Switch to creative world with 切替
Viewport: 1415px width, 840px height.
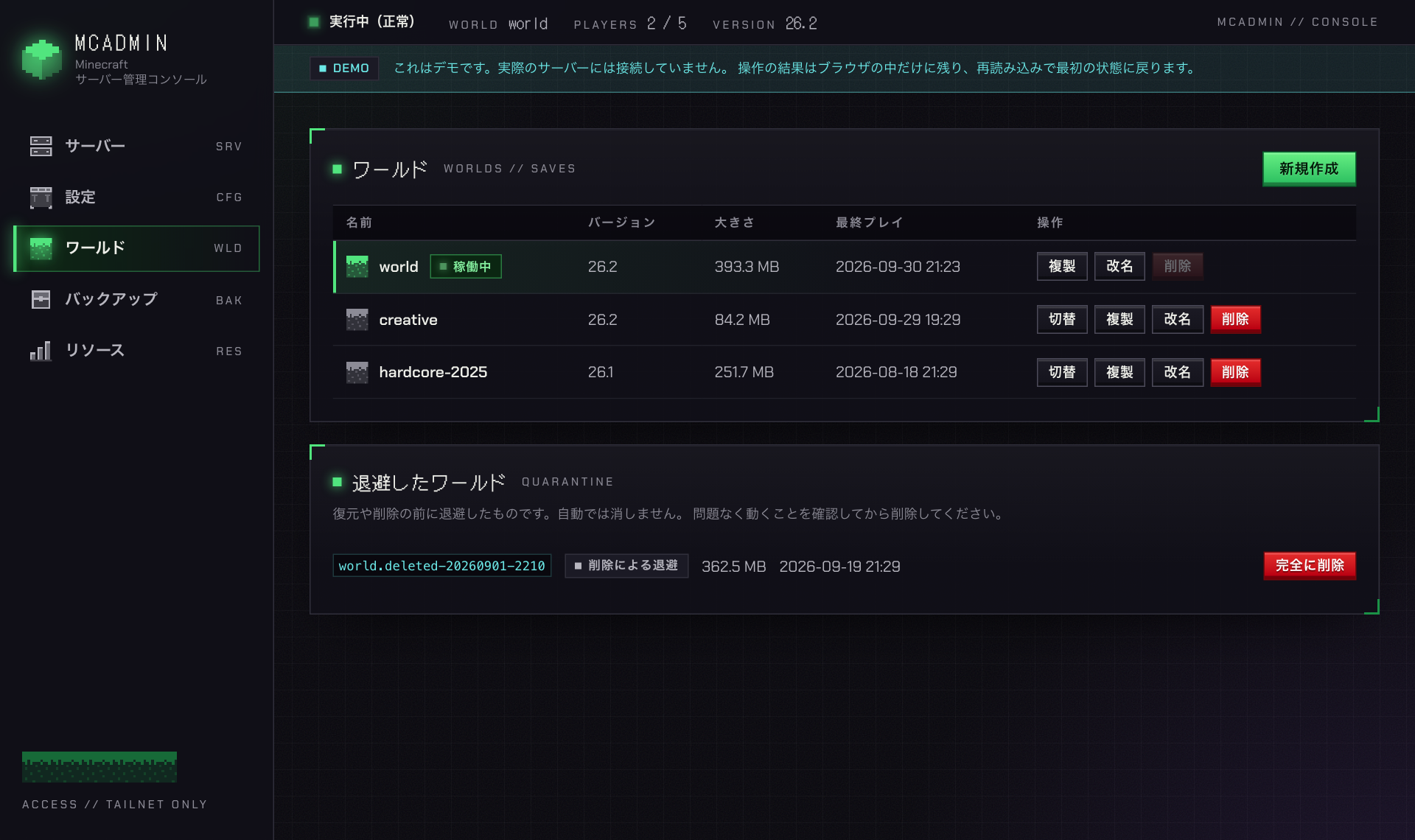(1062, 320)
